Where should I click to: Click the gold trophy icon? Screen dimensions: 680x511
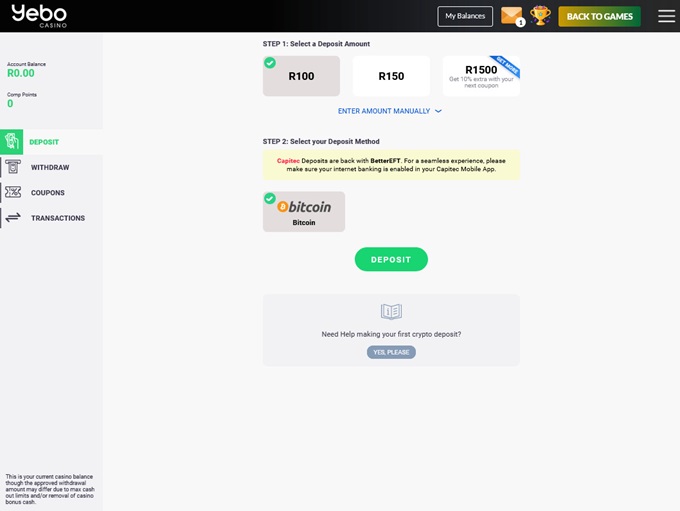(x=540, y=15)
